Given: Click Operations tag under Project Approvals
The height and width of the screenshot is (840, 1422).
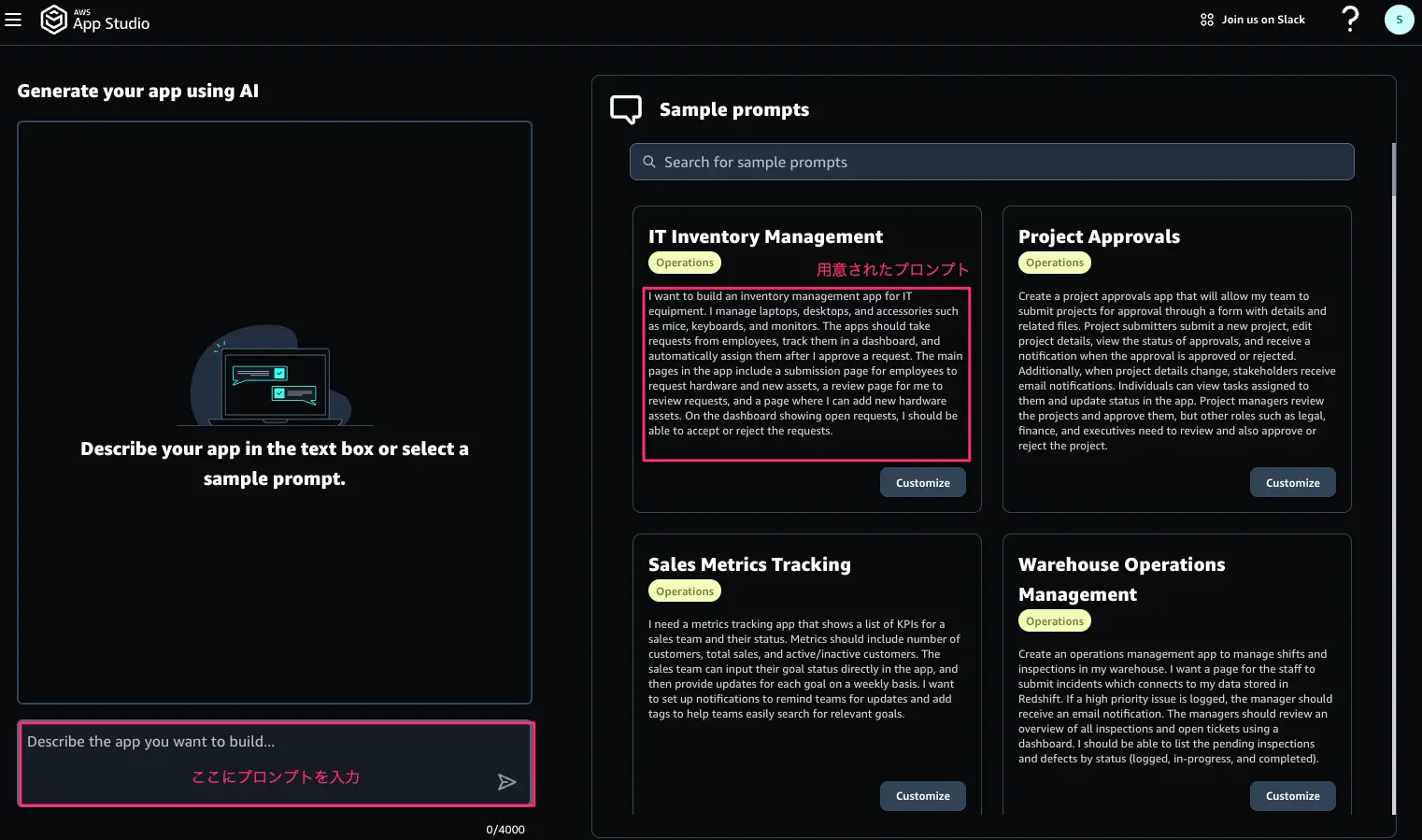Looking at the screenshot, I should [x=1055, y=263].
